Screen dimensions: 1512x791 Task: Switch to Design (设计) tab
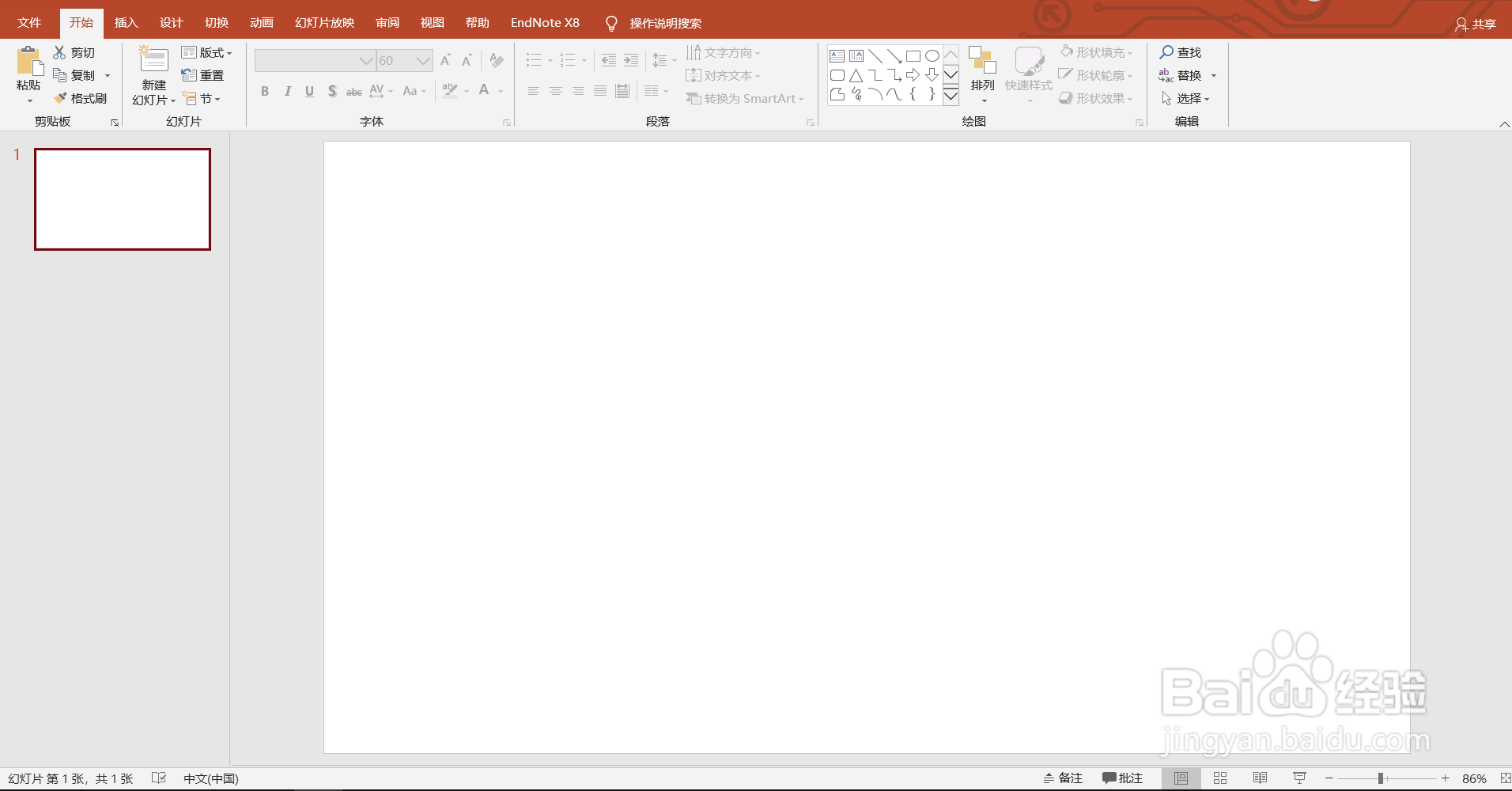click(x=171, y=23)
